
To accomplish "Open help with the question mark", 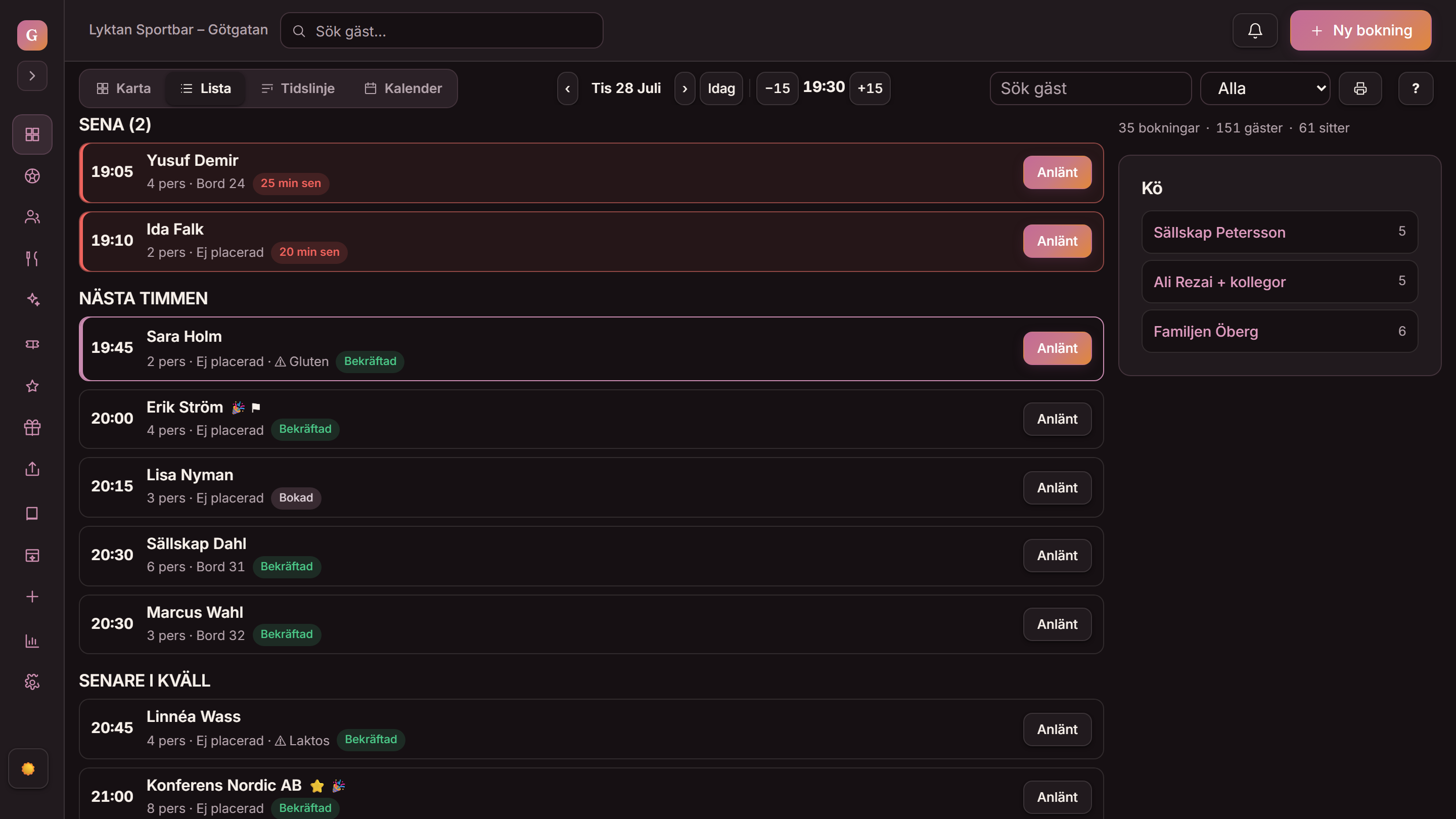I will (1416, 88).
